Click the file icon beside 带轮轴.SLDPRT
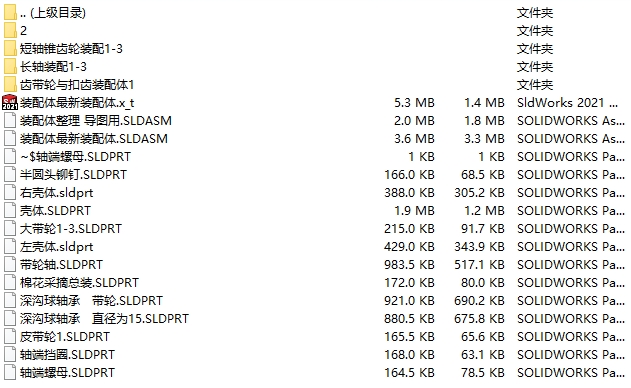This screenshot has height=388, width=631. [x=10, y=264]
